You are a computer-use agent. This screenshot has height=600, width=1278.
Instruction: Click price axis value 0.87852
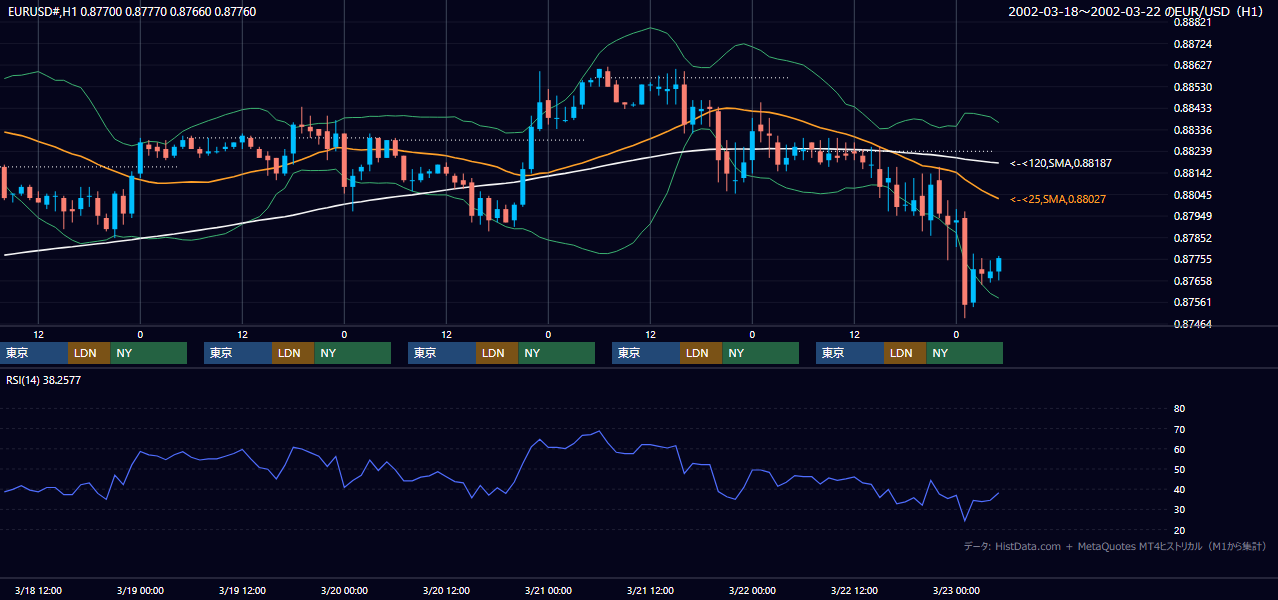(1193, 238)
